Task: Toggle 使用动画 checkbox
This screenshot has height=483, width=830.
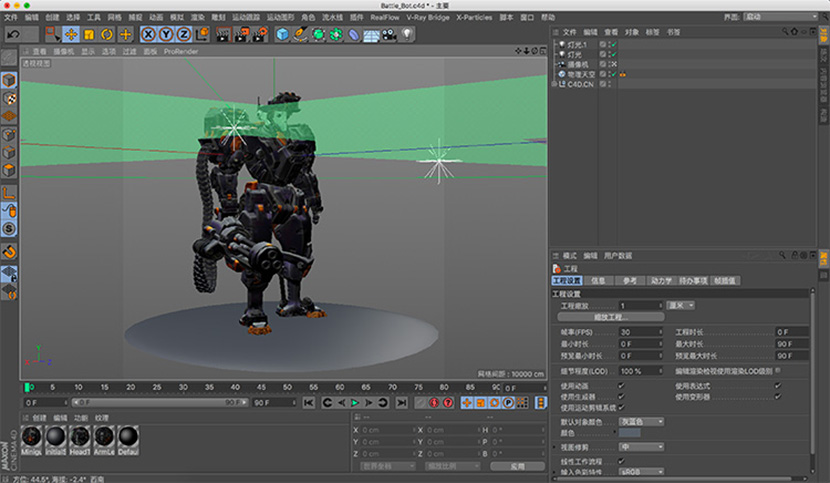Action: coord(621,386)
